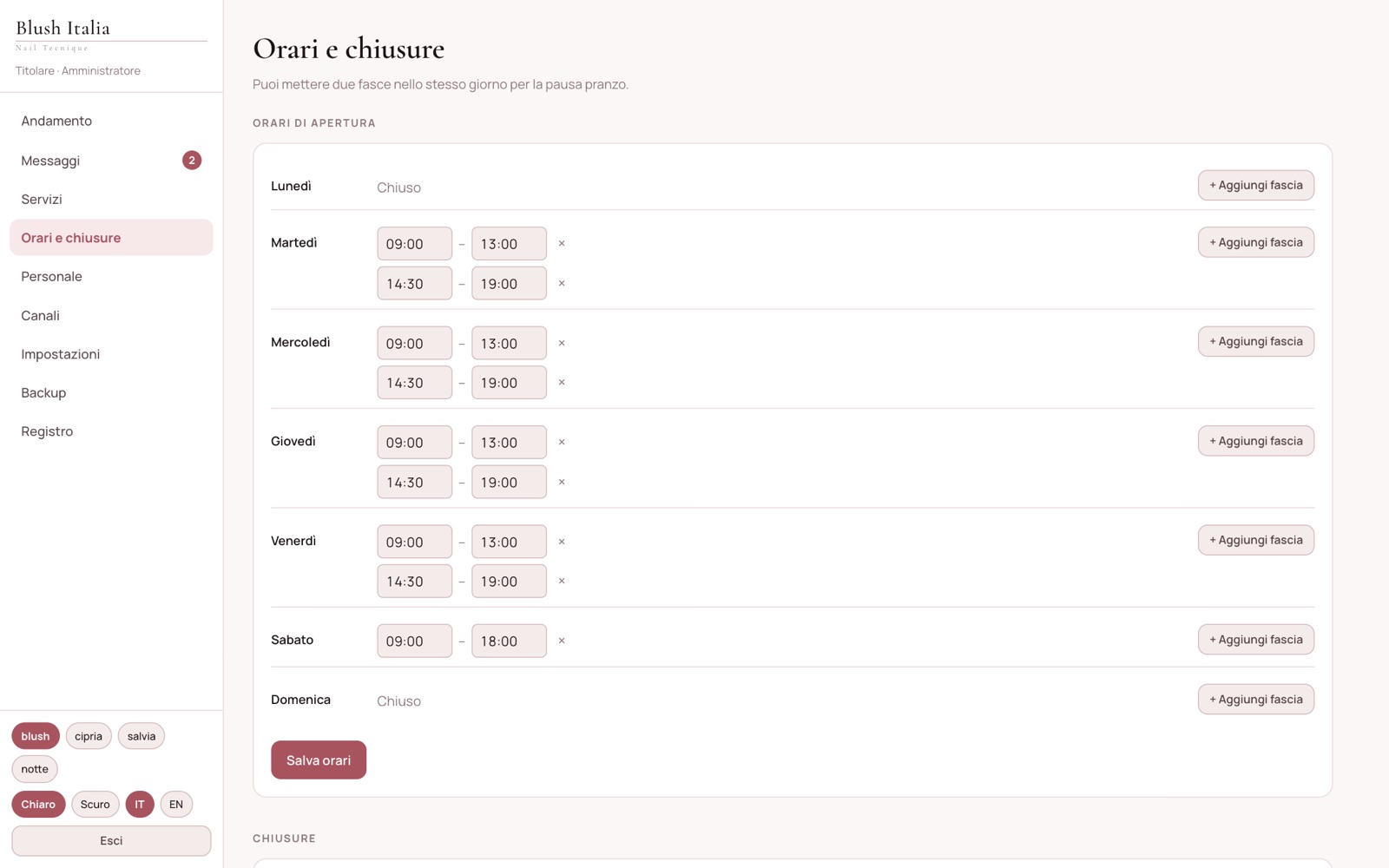Edit Sabato closing time 18:00
This screenshot has width=1389, height=868.
pos(510,641)
